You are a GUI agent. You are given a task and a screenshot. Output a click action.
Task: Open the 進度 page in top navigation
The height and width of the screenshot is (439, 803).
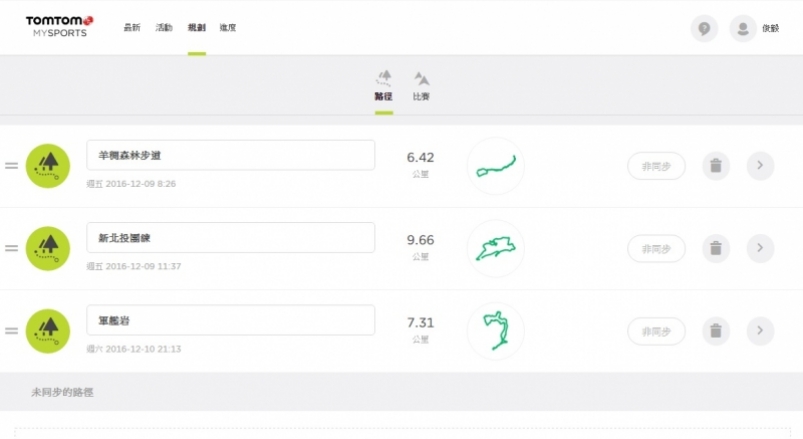[227, 28]
